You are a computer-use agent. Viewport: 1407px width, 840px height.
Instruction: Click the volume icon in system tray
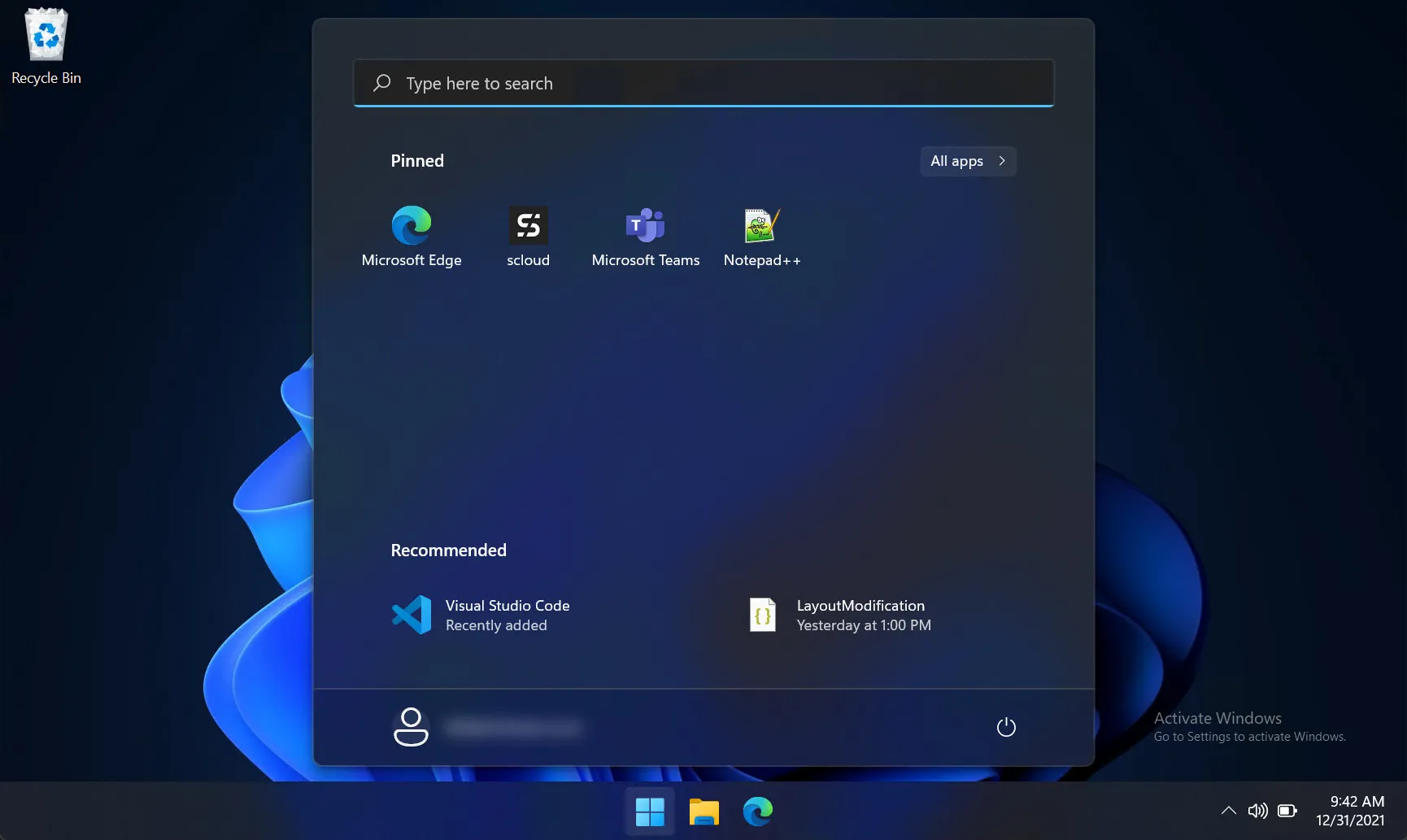[1258, 811]
